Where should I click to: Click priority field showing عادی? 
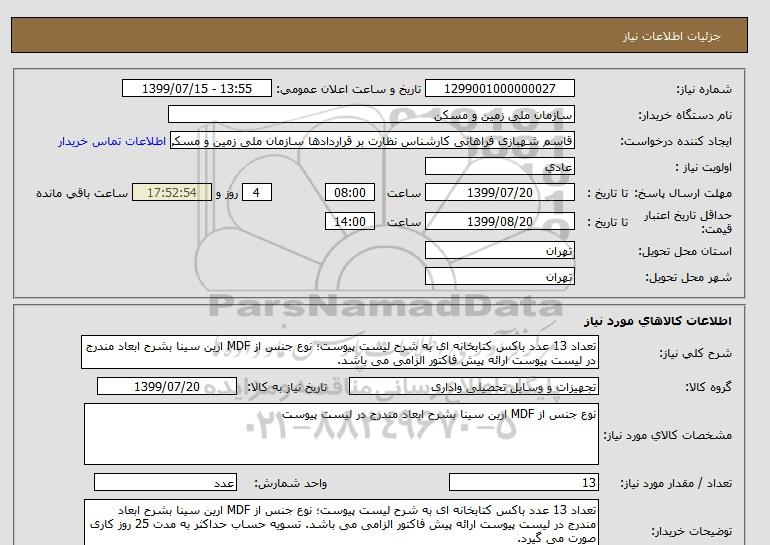click(499, 166)
